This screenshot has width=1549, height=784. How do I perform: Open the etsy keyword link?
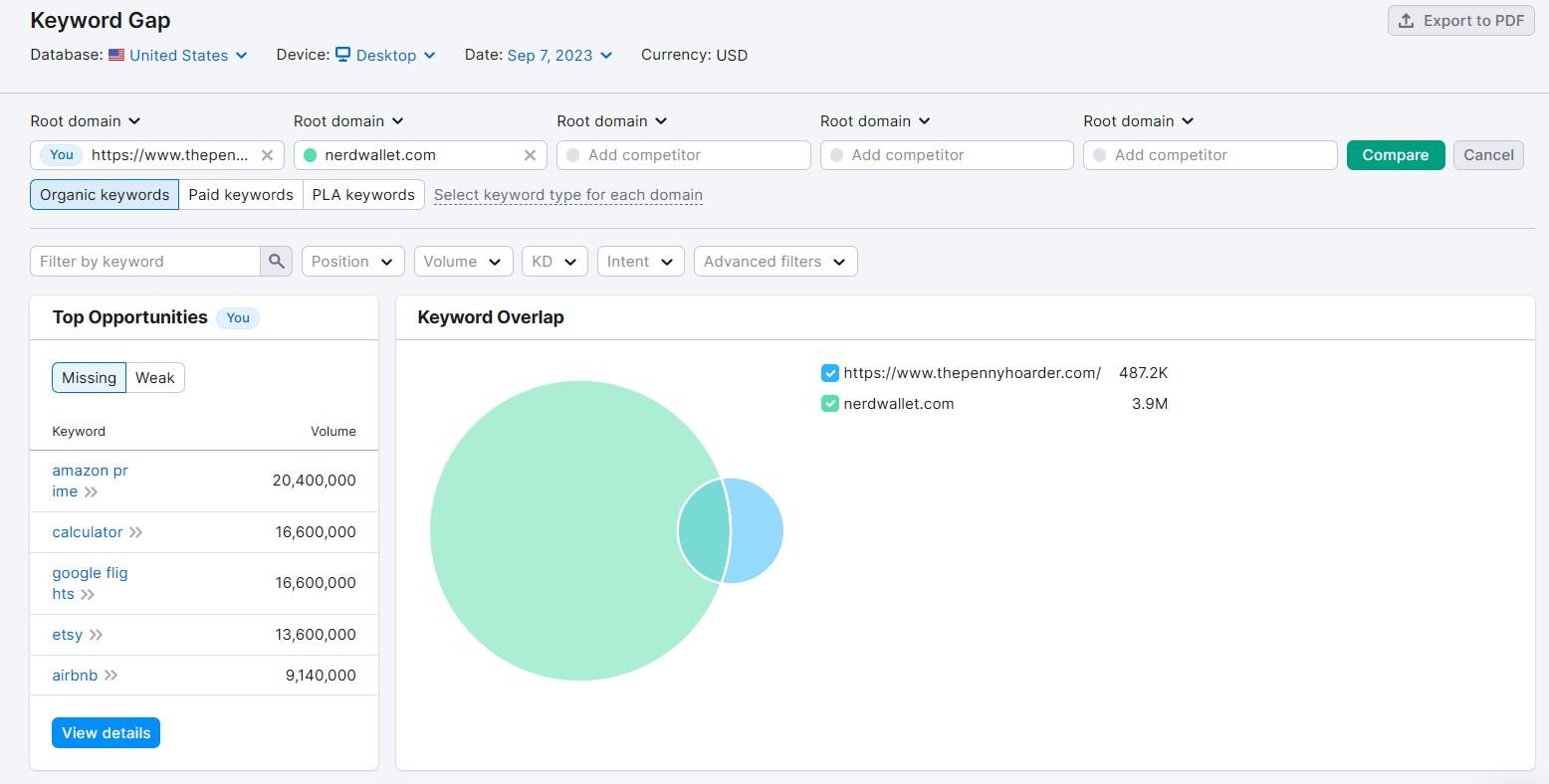click(68, 635)
